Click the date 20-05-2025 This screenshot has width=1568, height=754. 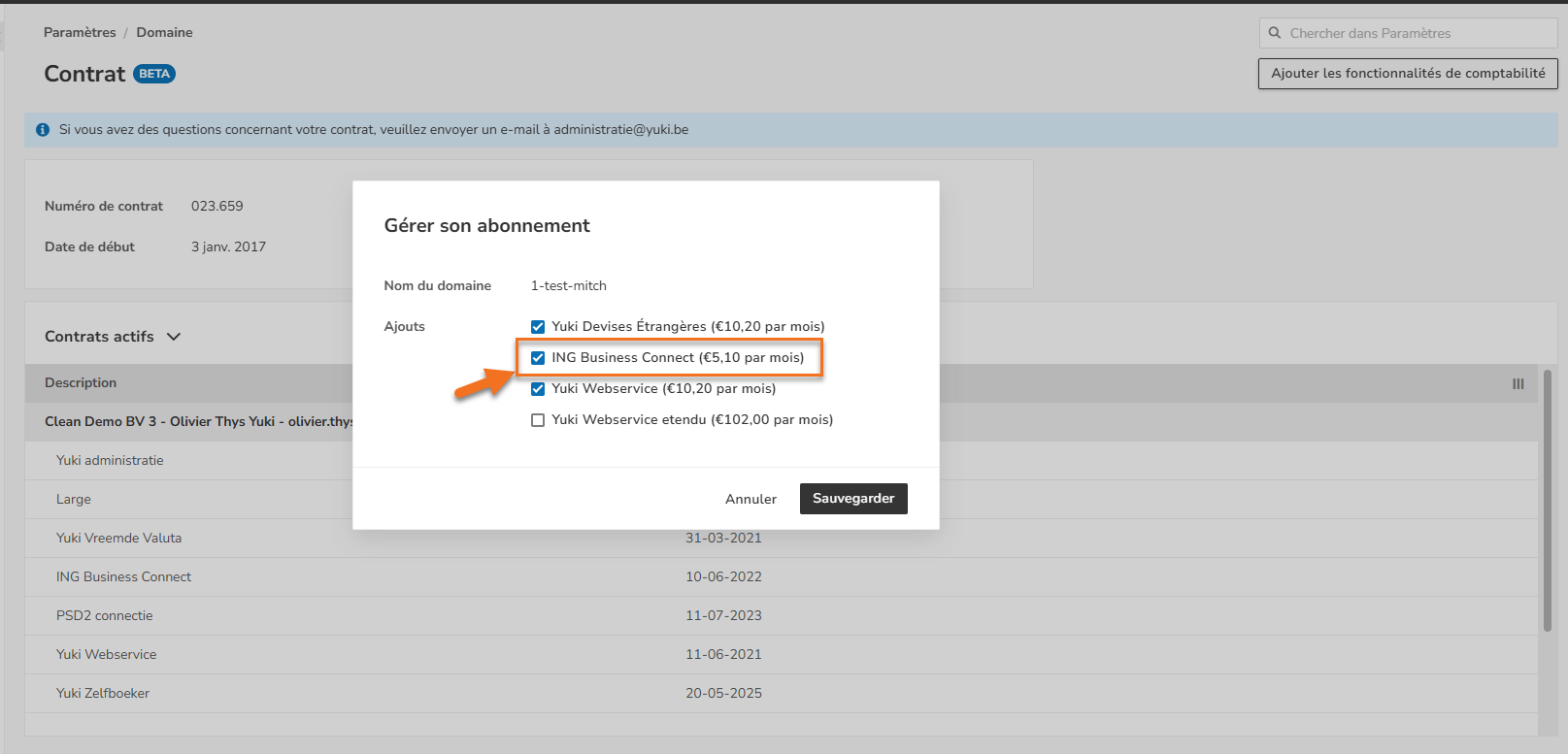pos(723,694)
